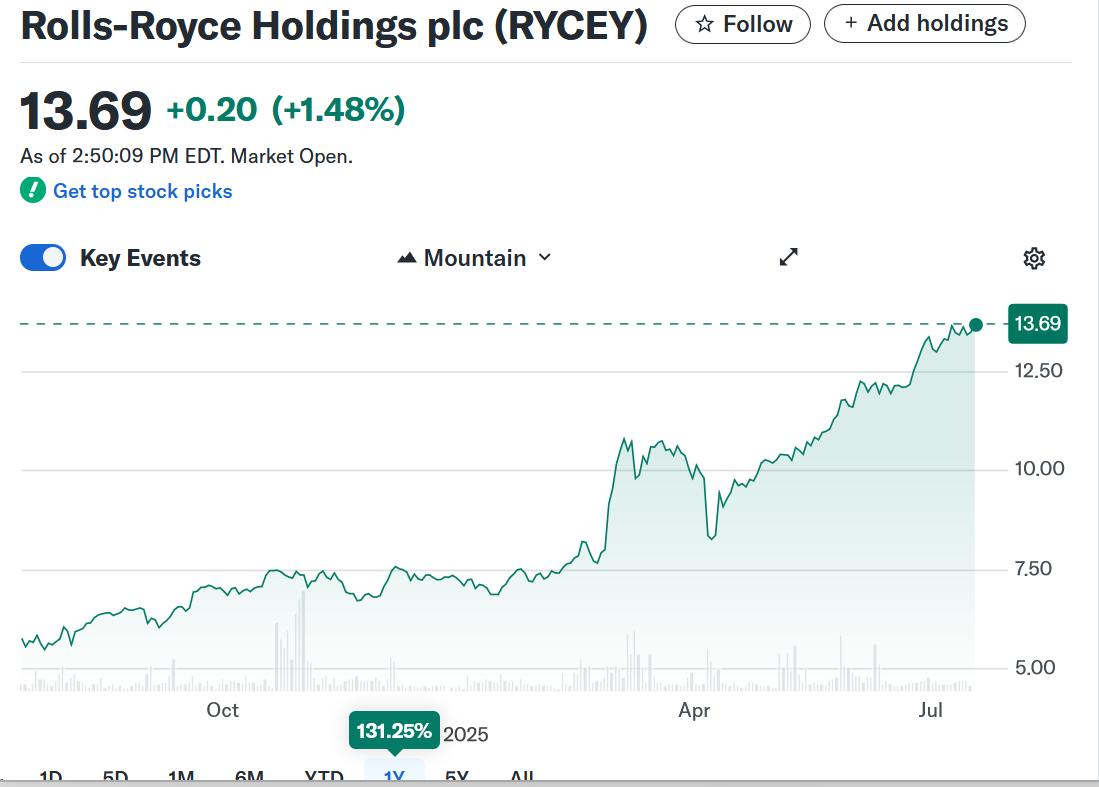This screenshot has width=1099, height=787.
Task: Select the 5D time range tab
Action: pos(115,777)
